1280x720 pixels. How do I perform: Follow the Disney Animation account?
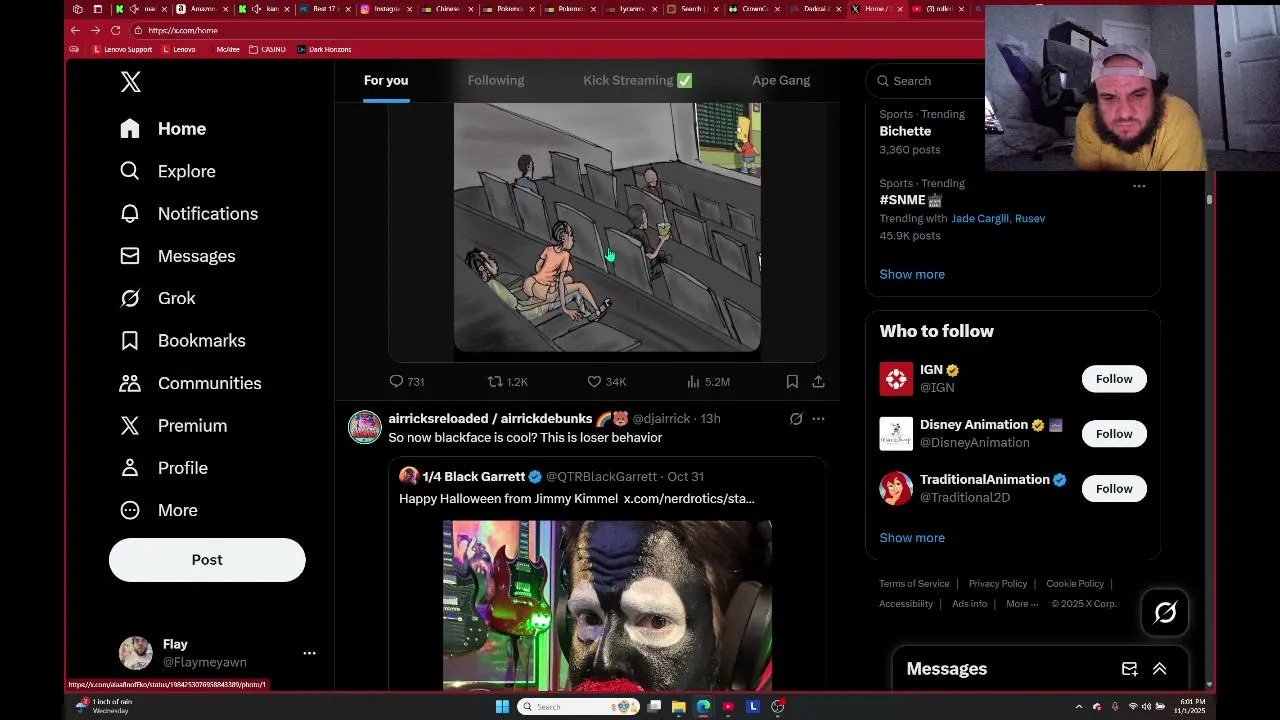1114,434
